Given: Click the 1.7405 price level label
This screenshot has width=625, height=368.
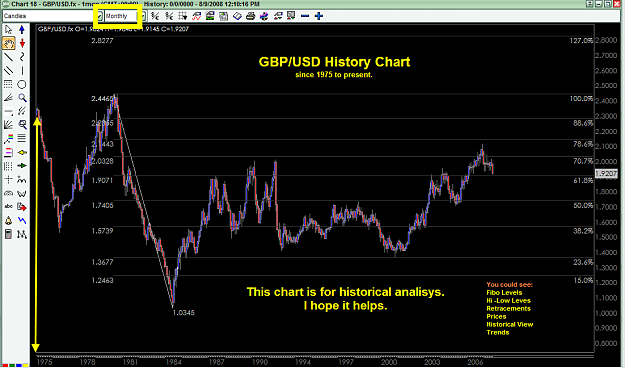Looking at the screenshot, I should point(102,205).
